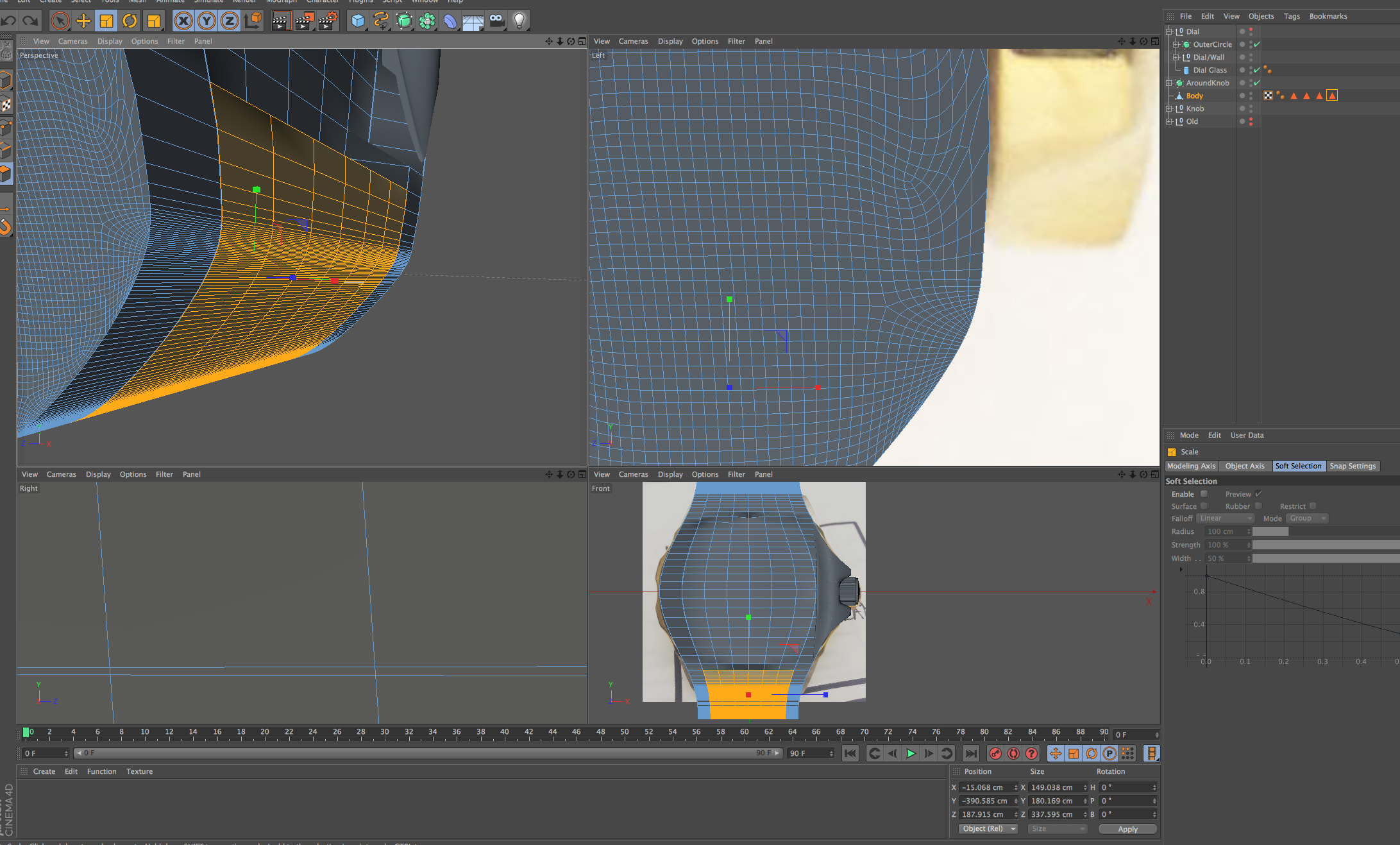Click Go to End of animation
Image resolution: width=1400 pixels, height=845 pixels.
(x=971, y=753)
